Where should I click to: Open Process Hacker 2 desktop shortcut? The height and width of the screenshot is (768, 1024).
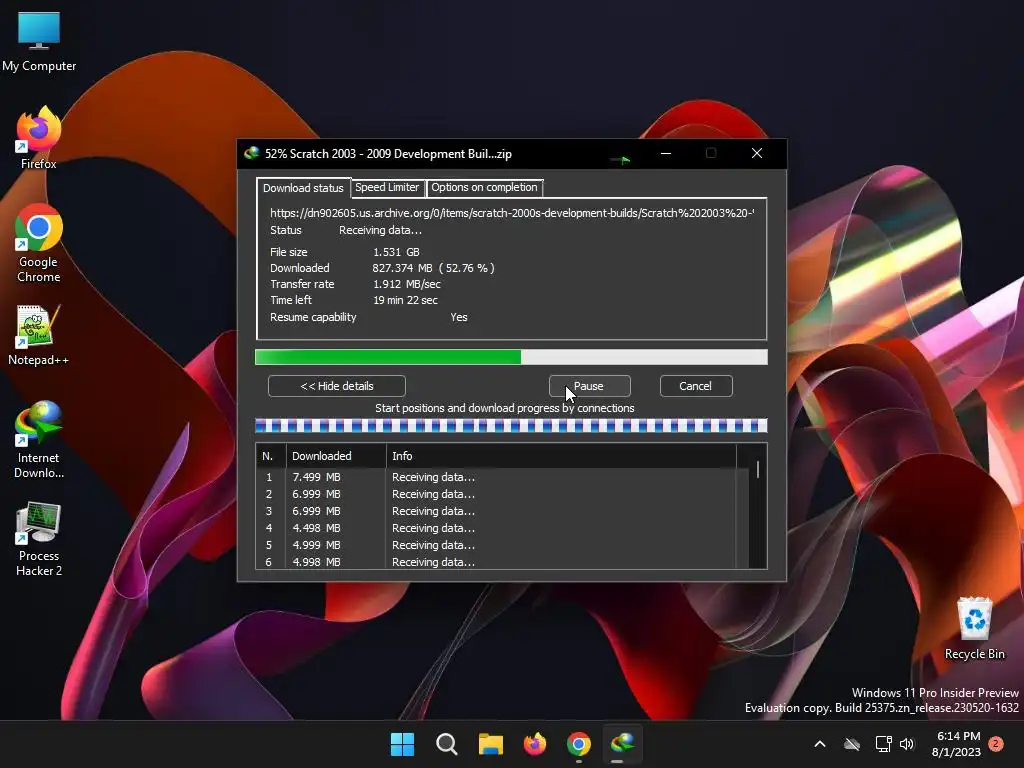coord(39,539)
